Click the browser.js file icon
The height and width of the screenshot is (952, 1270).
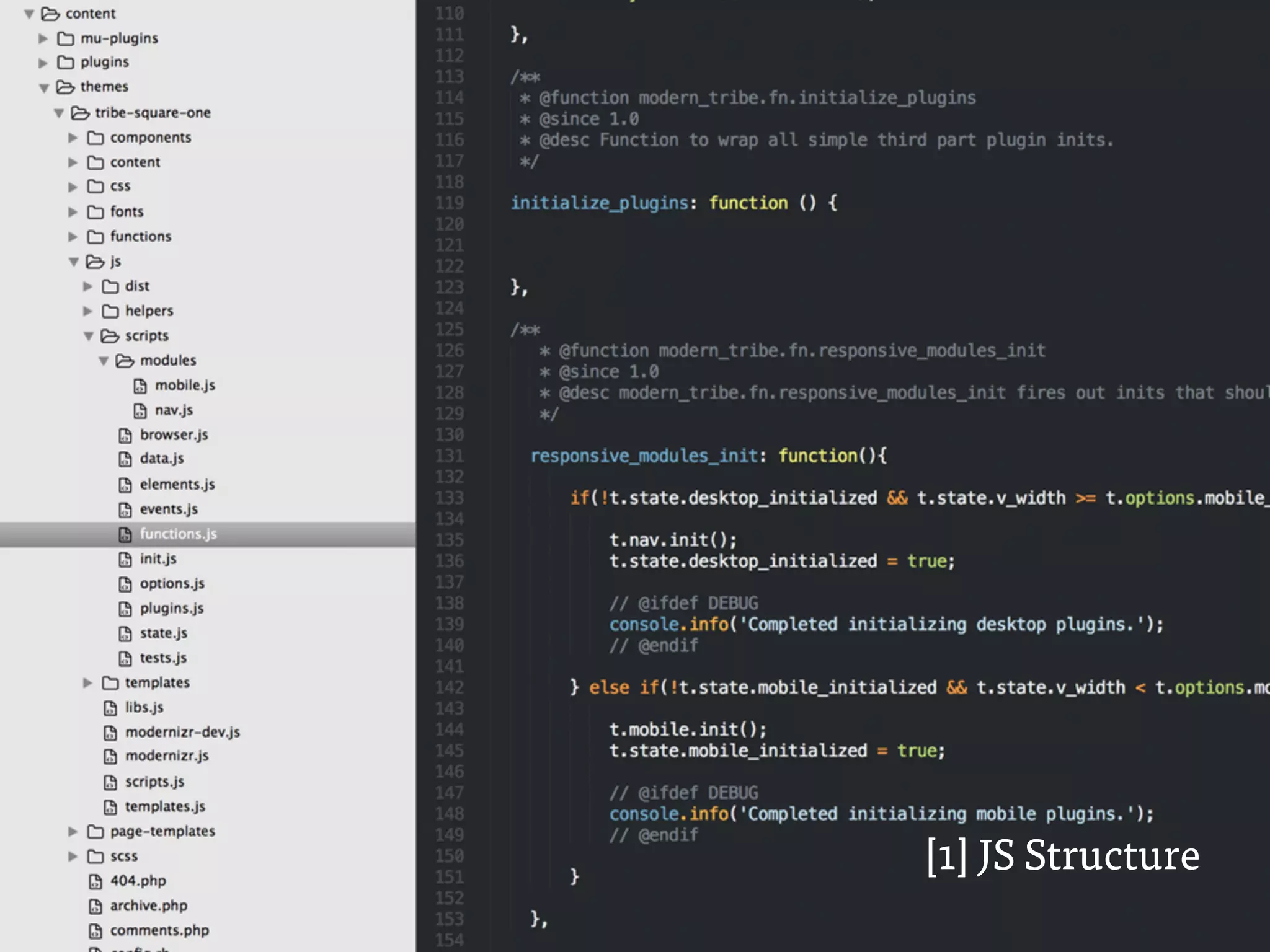(x=125, y=436)
